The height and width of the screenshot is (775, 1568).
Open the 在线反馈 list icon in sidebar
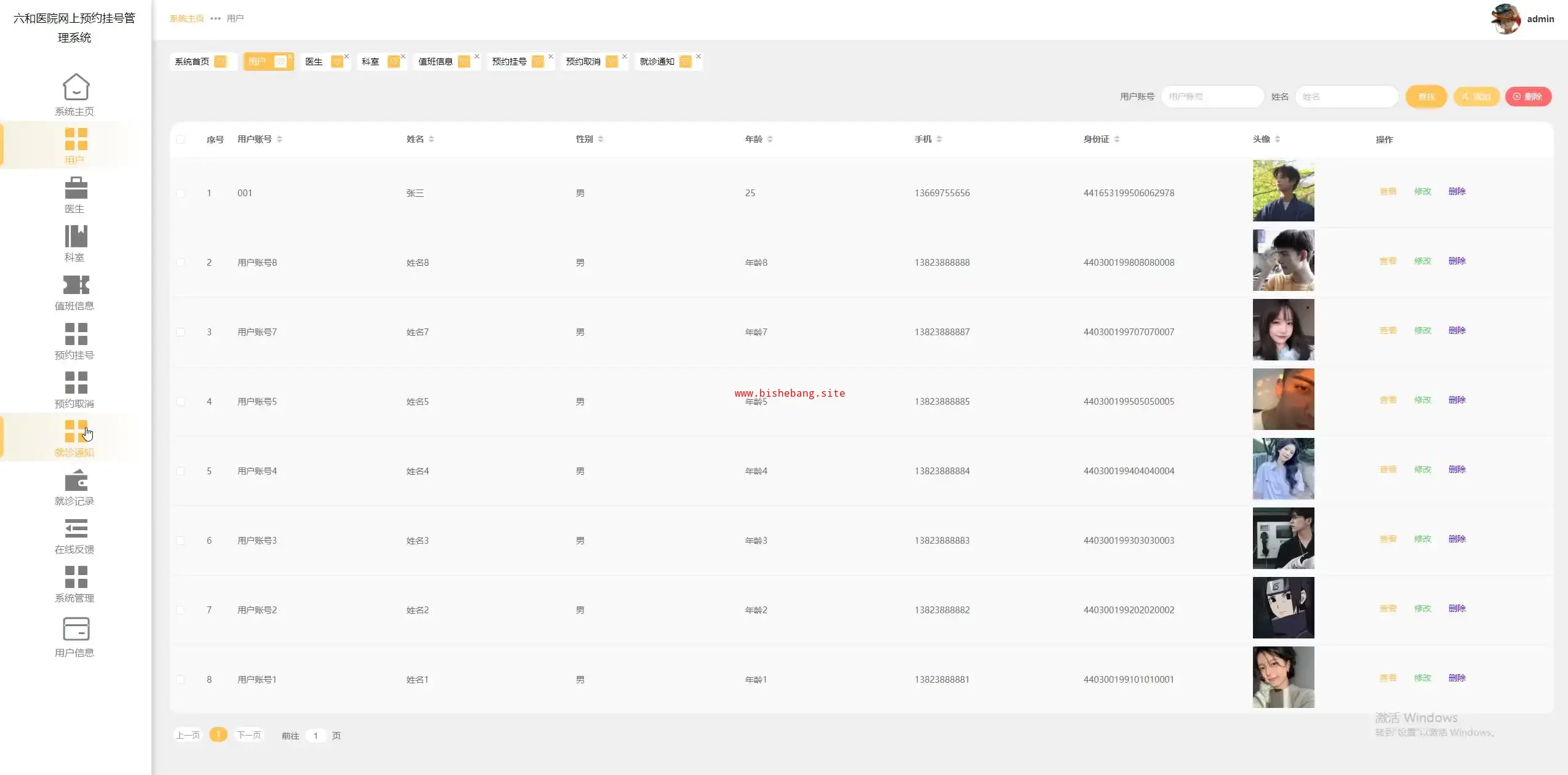coord(76,528)
